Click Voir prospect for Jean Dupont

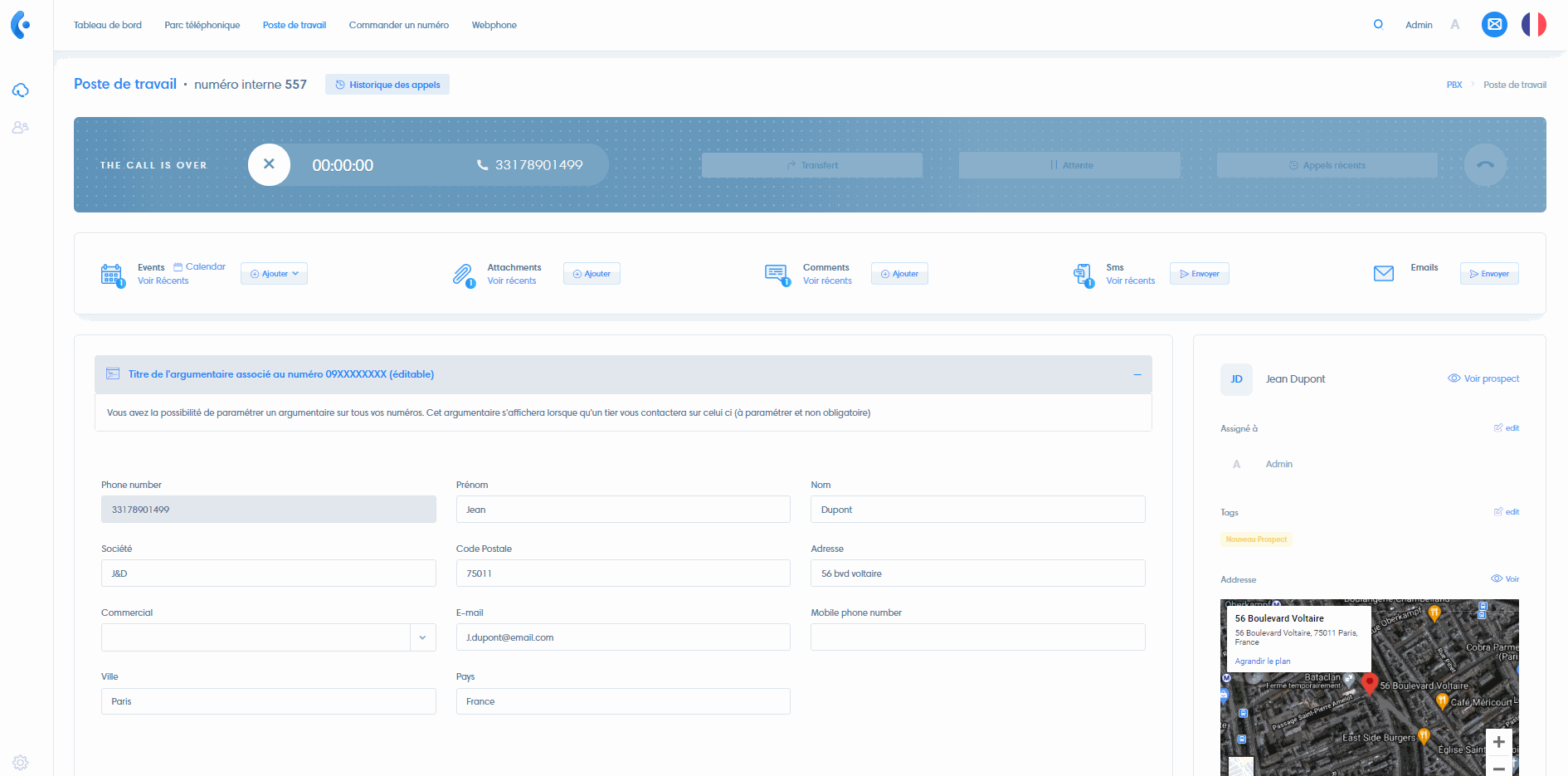1483,378
